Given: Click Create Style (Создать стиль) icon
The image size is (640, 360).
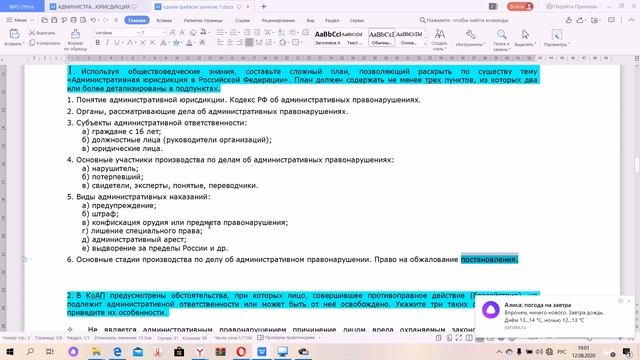Looking at the screenshot, I should point(440,34).
